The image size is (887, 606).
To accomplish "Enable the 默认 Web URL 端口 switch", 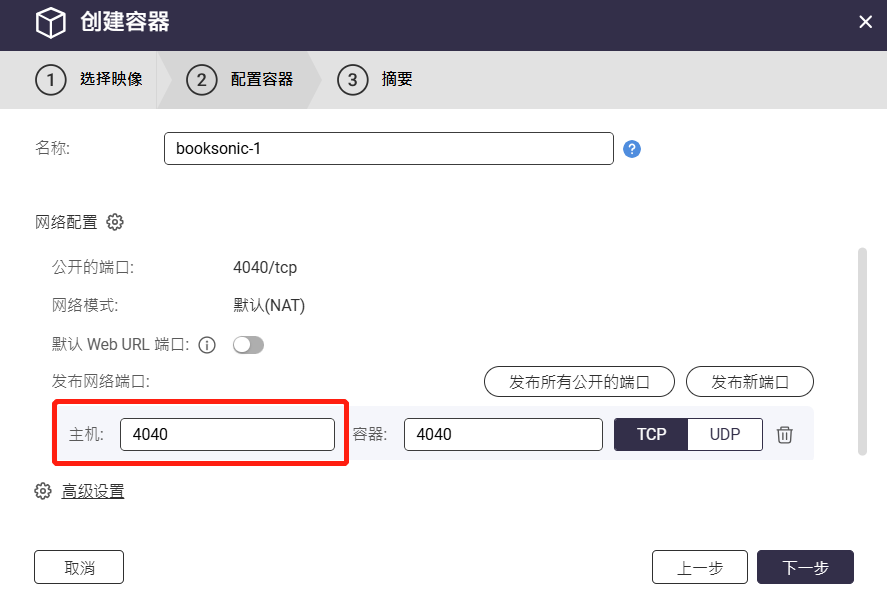I will pyautogui.click(x=248, y=343).
